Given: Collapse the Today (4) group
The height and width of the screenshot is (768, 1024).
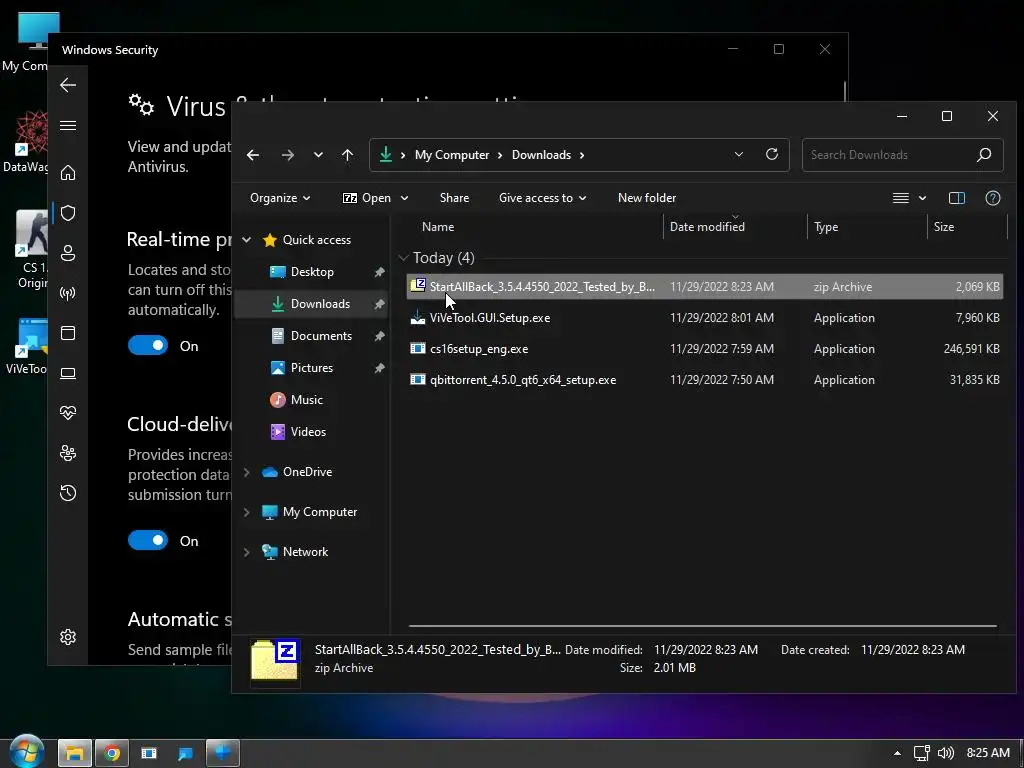Looking at the screenshot, I should (x=404, y=258).
